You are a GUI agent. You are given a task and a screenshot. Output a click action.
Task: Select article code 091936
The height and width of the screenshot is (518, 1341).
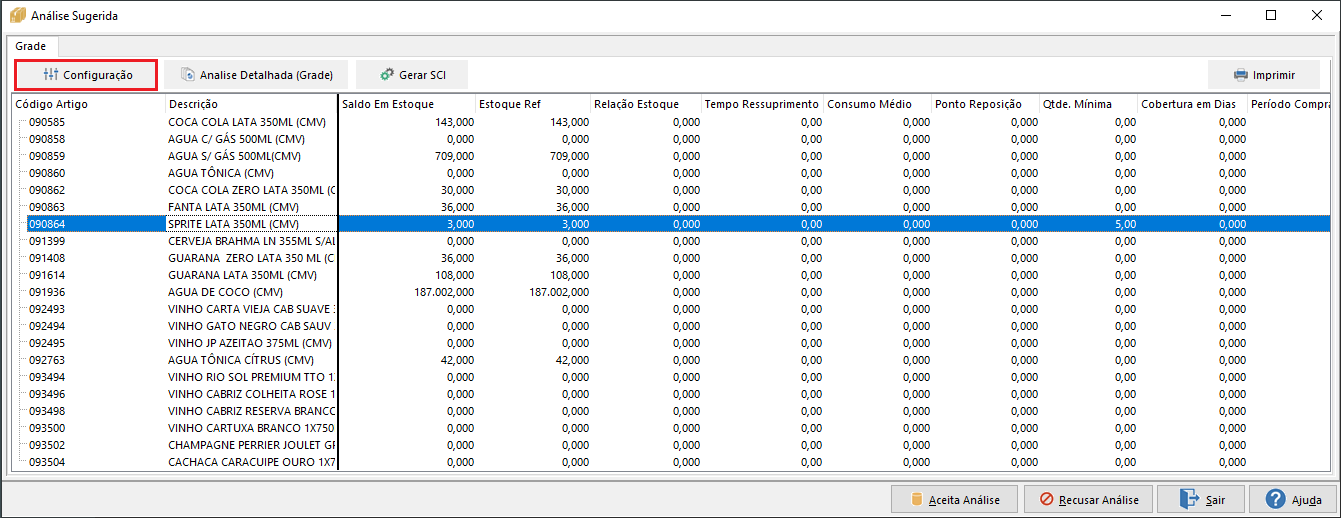pyautogui.click(x=47, y=292)
